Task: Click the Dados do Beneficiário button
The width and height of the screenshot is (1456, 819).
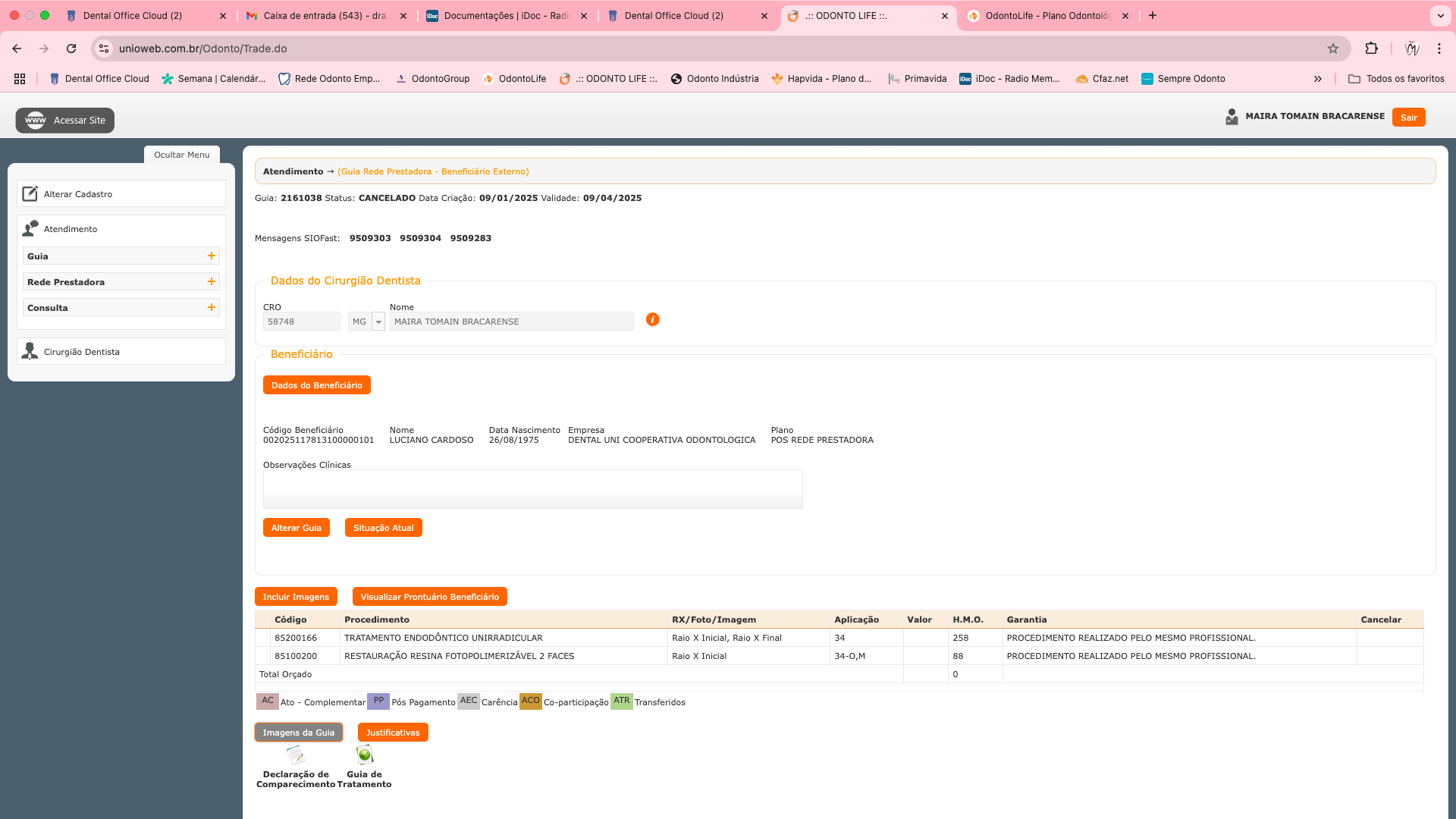Action: (316, 385)
